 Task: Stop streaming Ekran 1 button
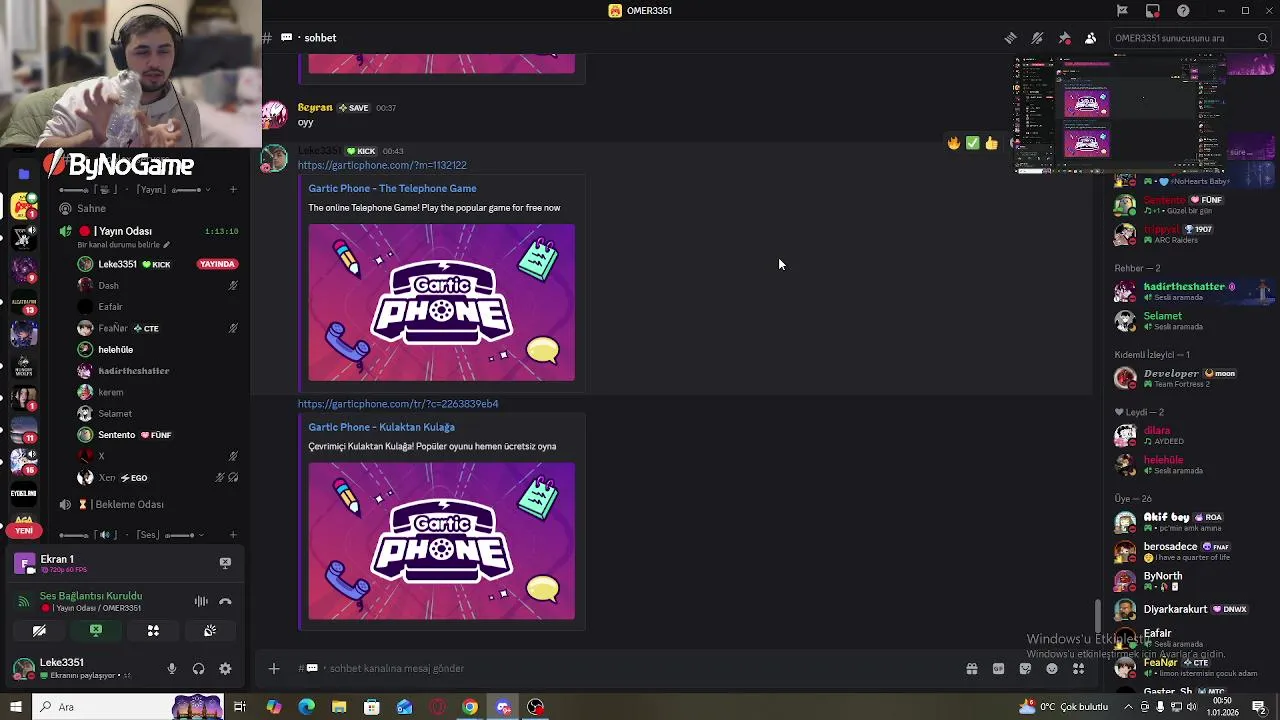225,563
